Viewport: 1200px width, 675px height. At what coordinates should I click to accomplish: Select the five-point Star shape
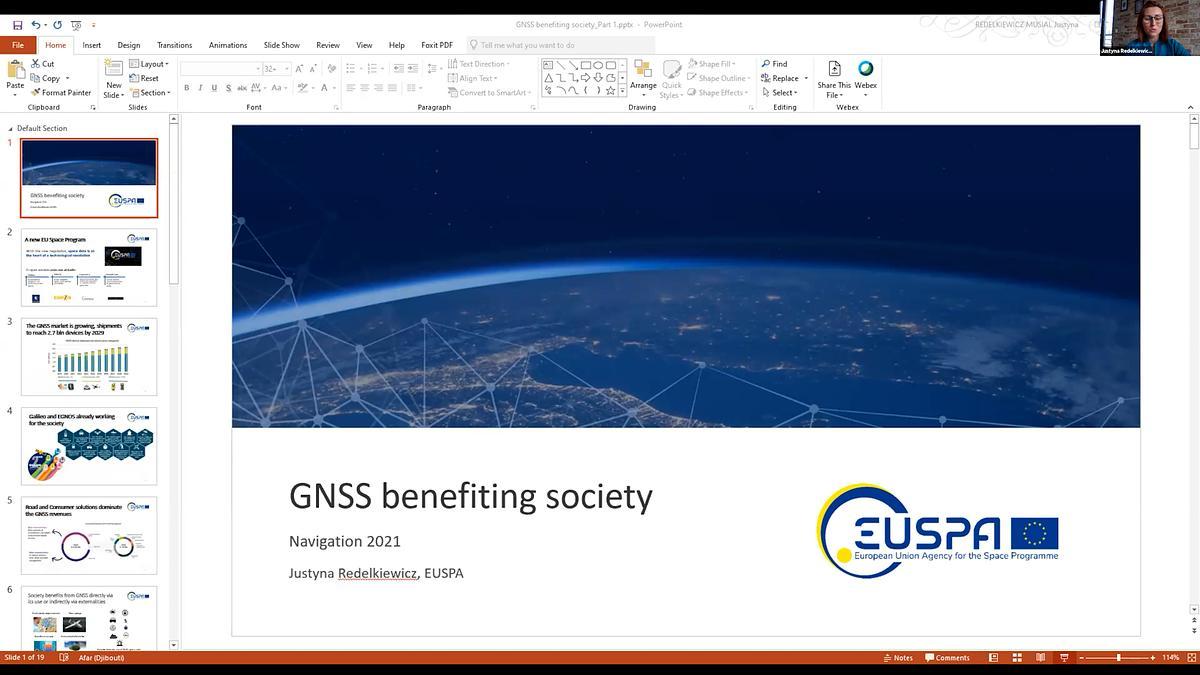pyautogui.click(x=610, y=91)
